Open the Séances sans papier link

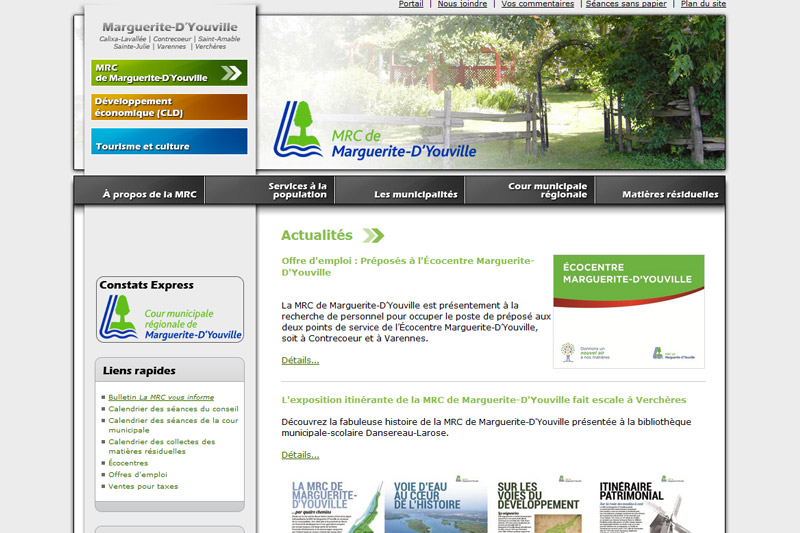(626, 4)
